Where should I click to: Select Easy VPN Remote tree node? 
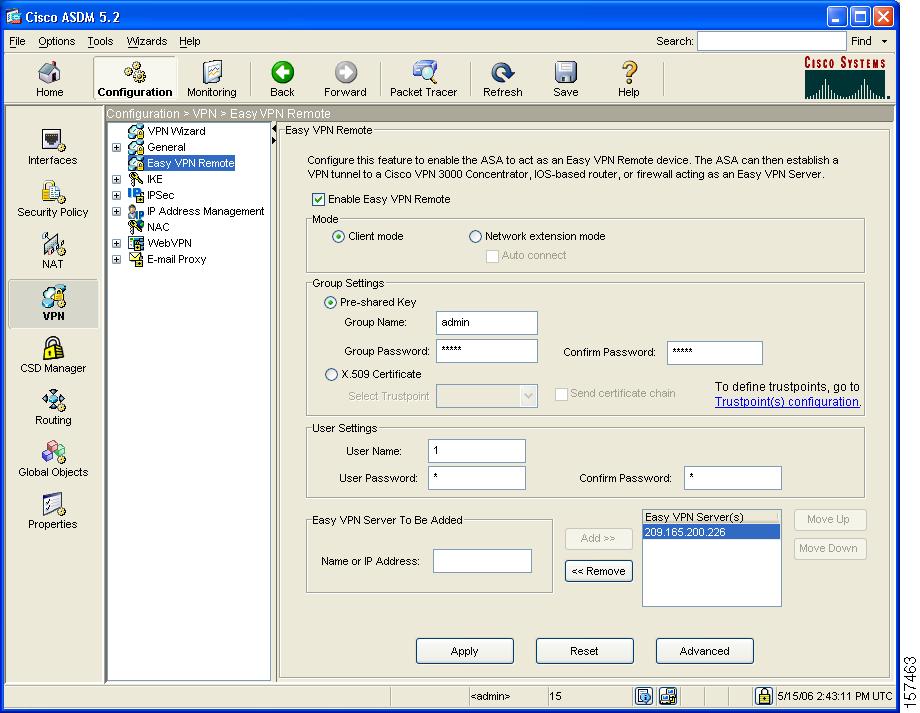[190, 163]
